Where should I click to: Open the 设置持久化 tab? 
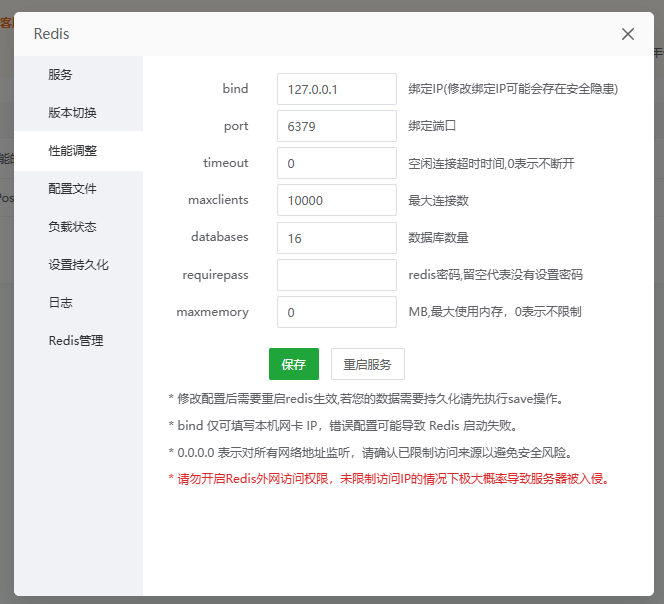[x=79, y=264]
